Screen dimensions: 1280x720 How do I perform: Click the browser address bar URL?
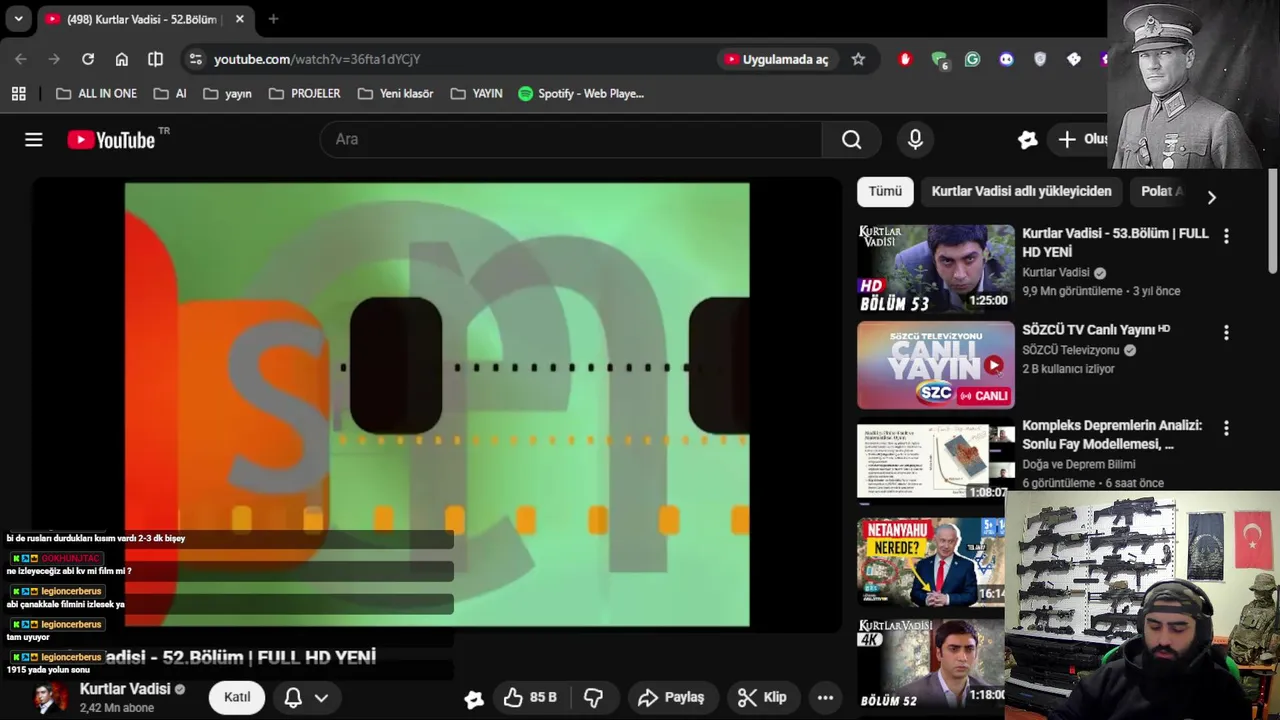[317, 59]
